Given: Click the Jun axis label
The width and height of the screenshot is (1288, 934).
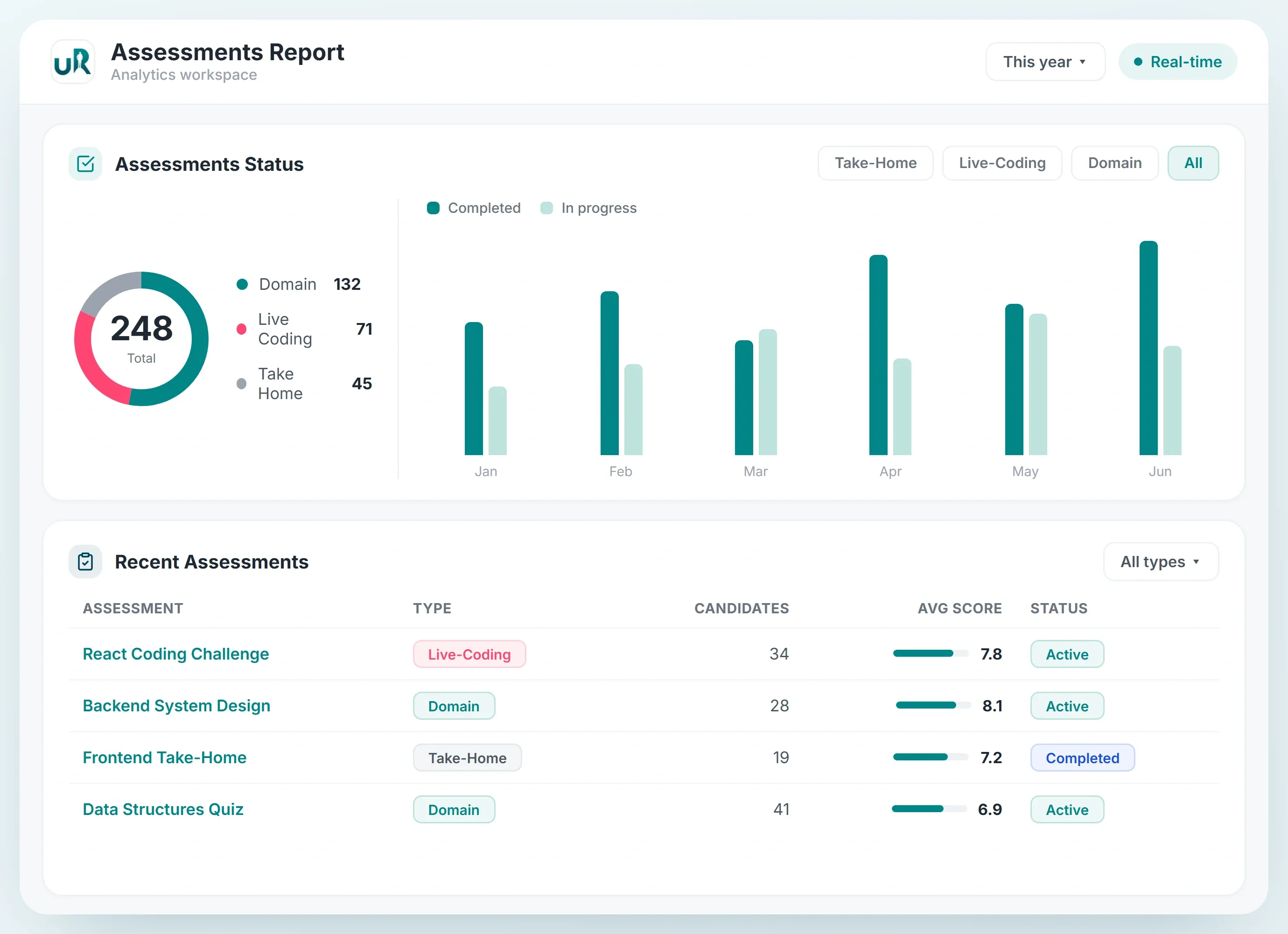Looking at the screenshot, I should pyautogui.click(x=1160, y=471).
